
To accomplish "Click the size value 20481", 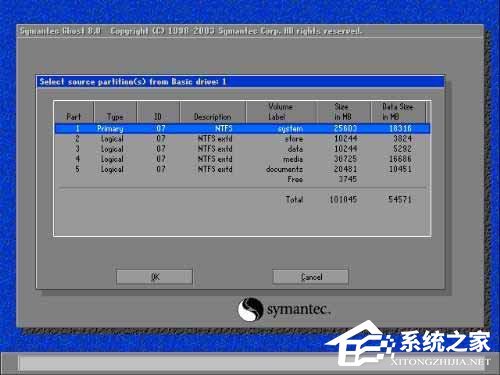I will pyautogui.click(x=345, y=169).
